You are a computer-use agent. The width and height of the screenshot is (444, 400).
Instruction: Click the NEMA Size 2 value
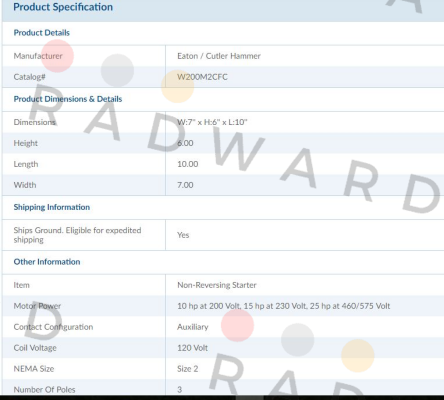tap(188, 369)
